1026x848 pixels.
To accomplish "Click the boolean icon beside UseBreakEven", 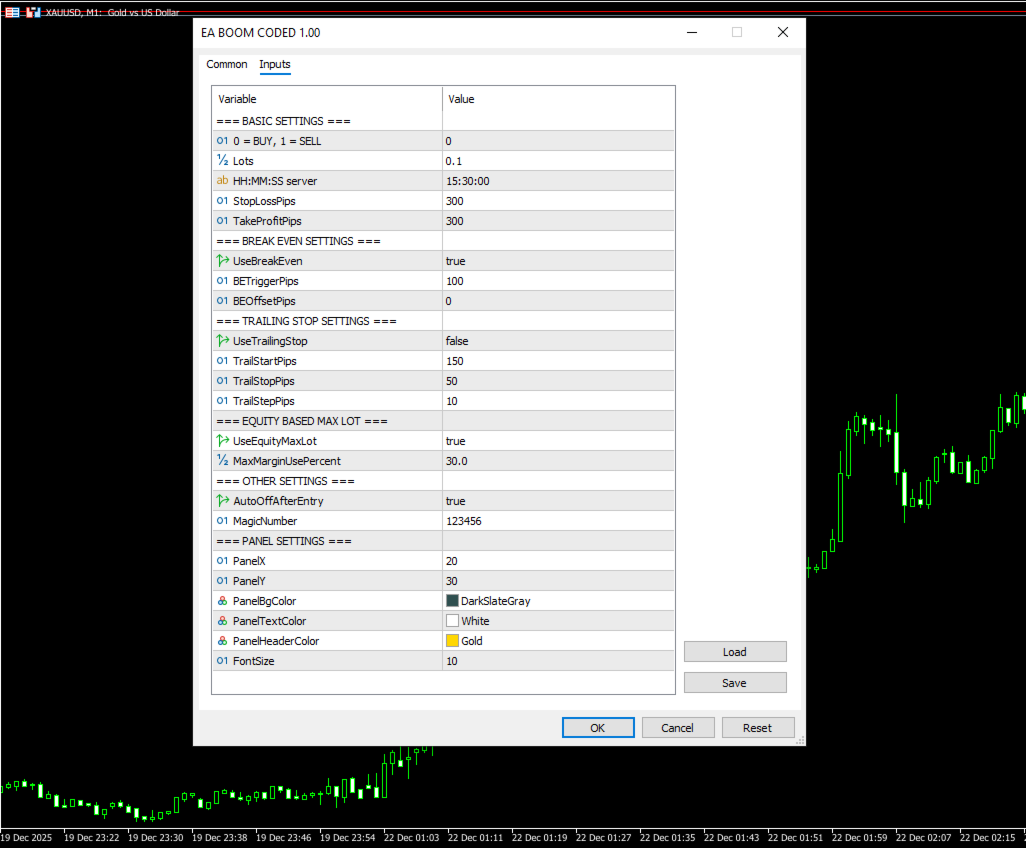I will click(222, 260).
